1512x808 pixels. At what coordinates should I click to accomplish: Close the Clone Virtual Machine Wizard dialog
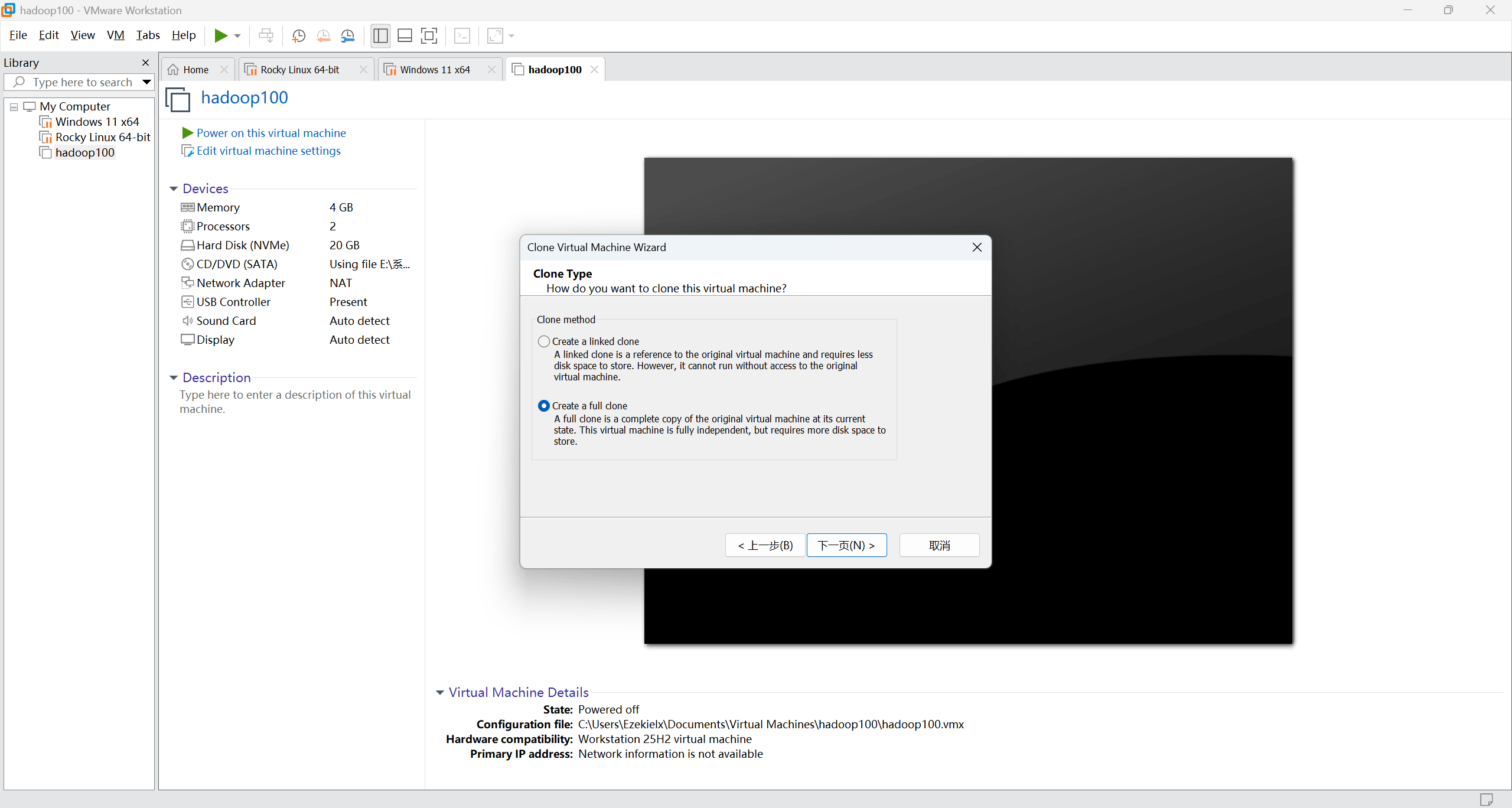[x=977, y=247]
